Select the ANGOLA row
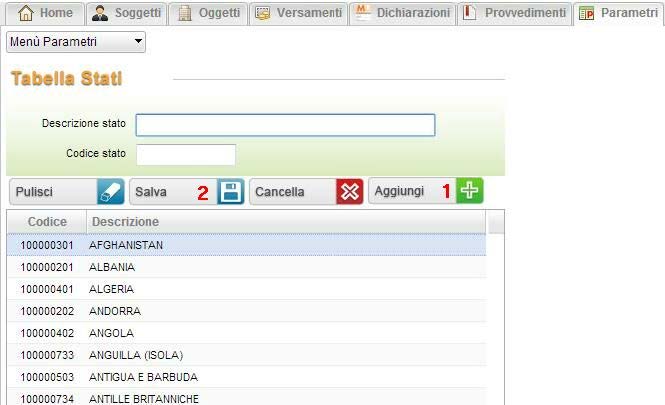The image size is (665, 405). click(246, 333)
